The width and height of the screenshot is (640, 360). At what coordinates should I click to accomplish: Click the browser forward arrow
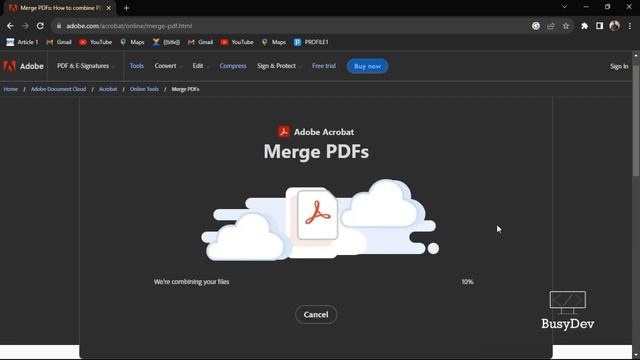25,26
